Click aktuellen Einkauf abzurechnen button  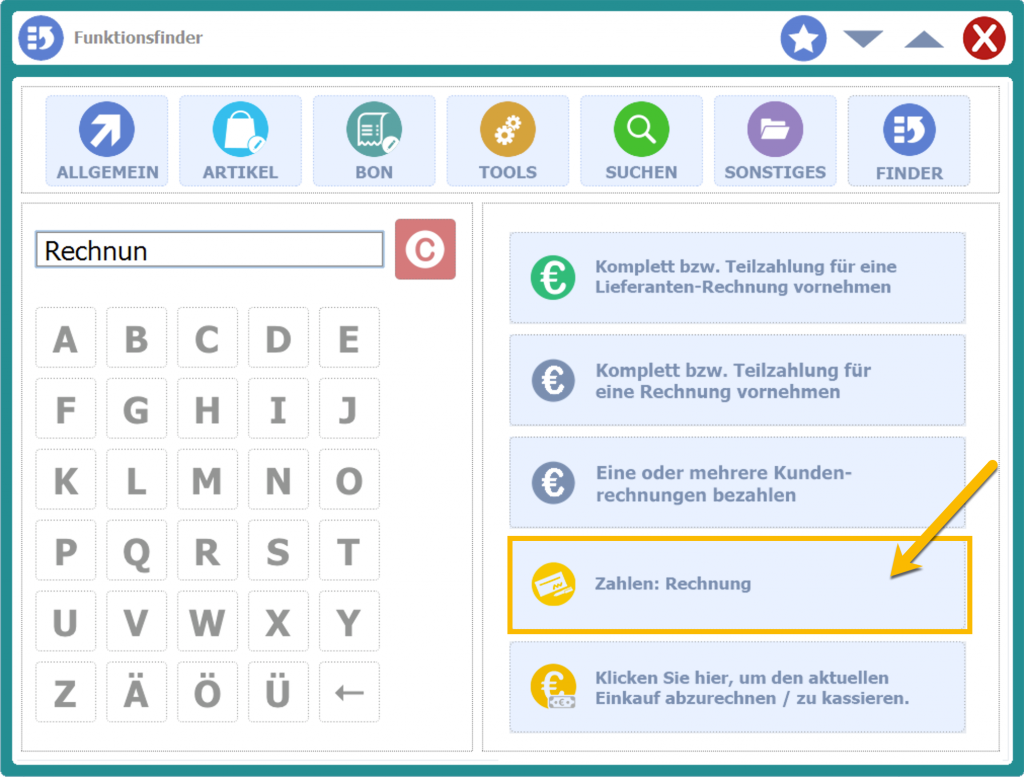[738, 688]
